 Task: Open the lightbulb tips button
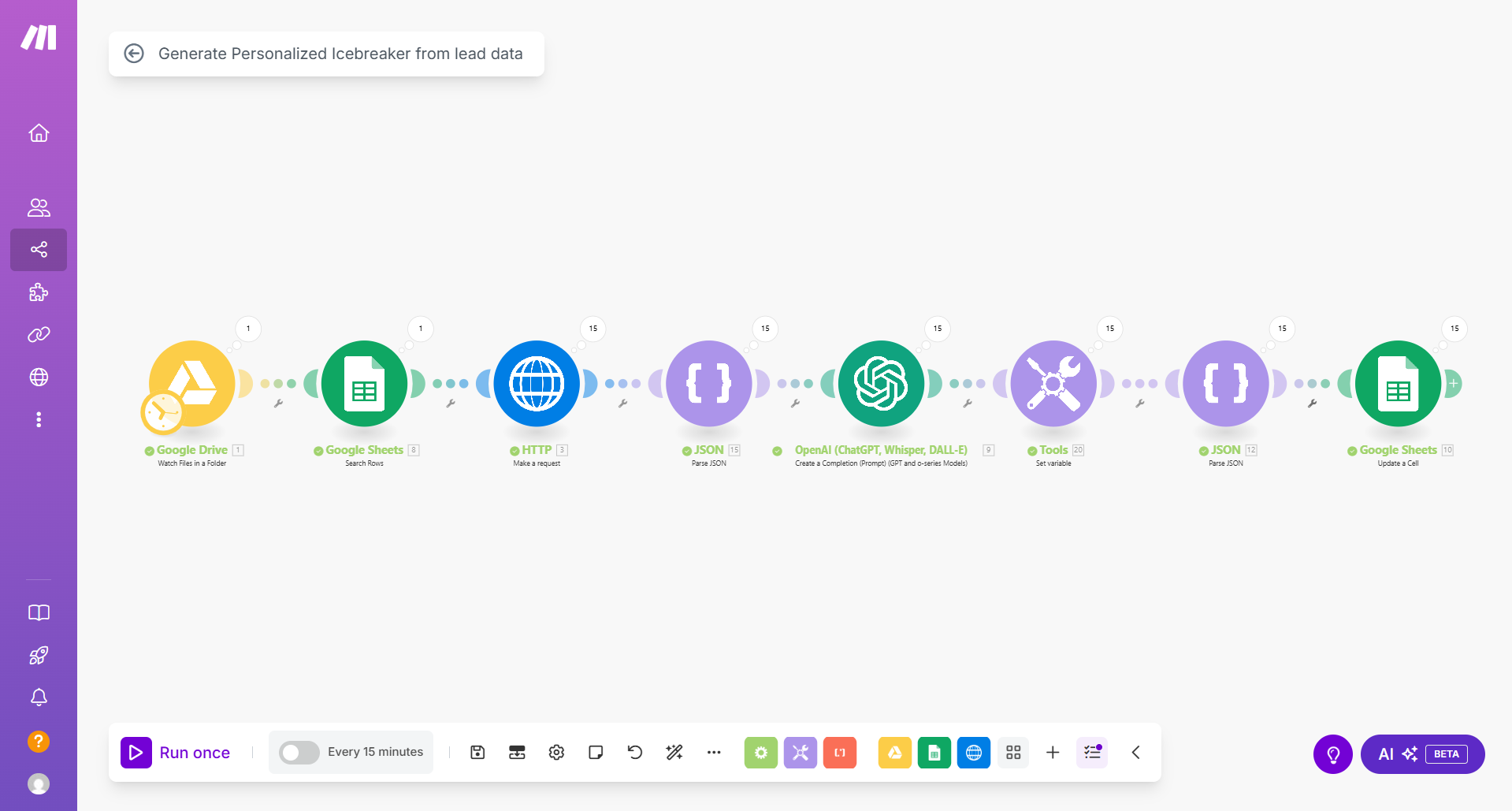pos(1333,754)
